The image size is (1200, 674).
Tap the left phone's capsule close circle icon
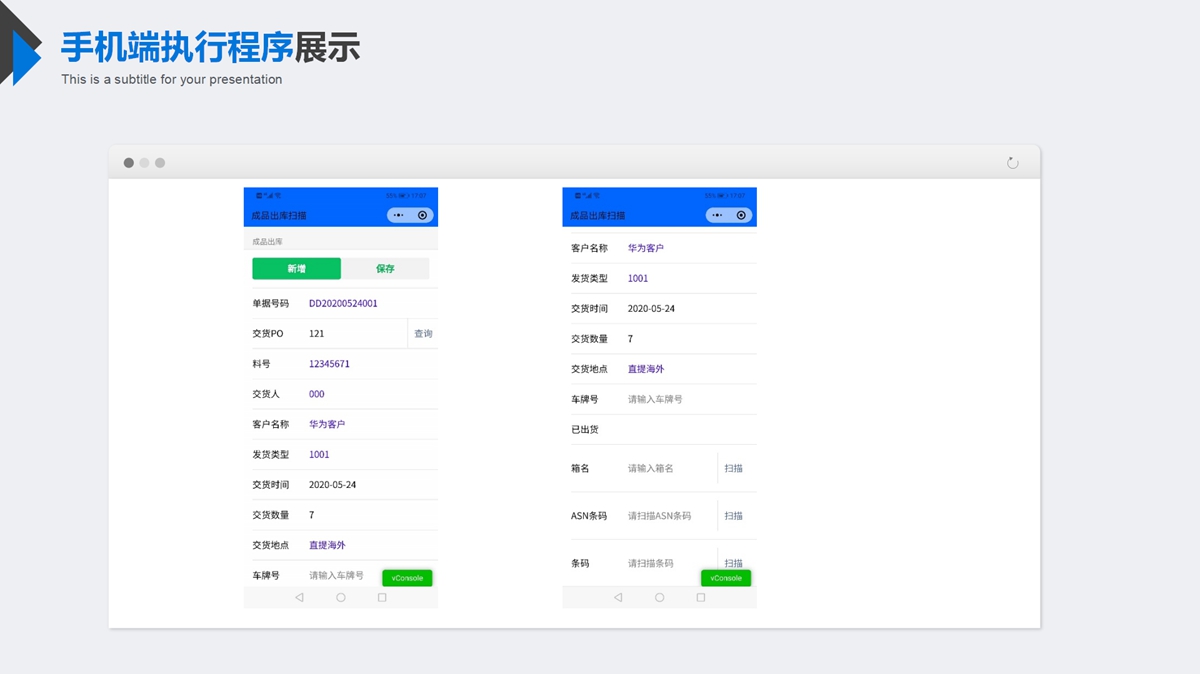coord(422,215)
